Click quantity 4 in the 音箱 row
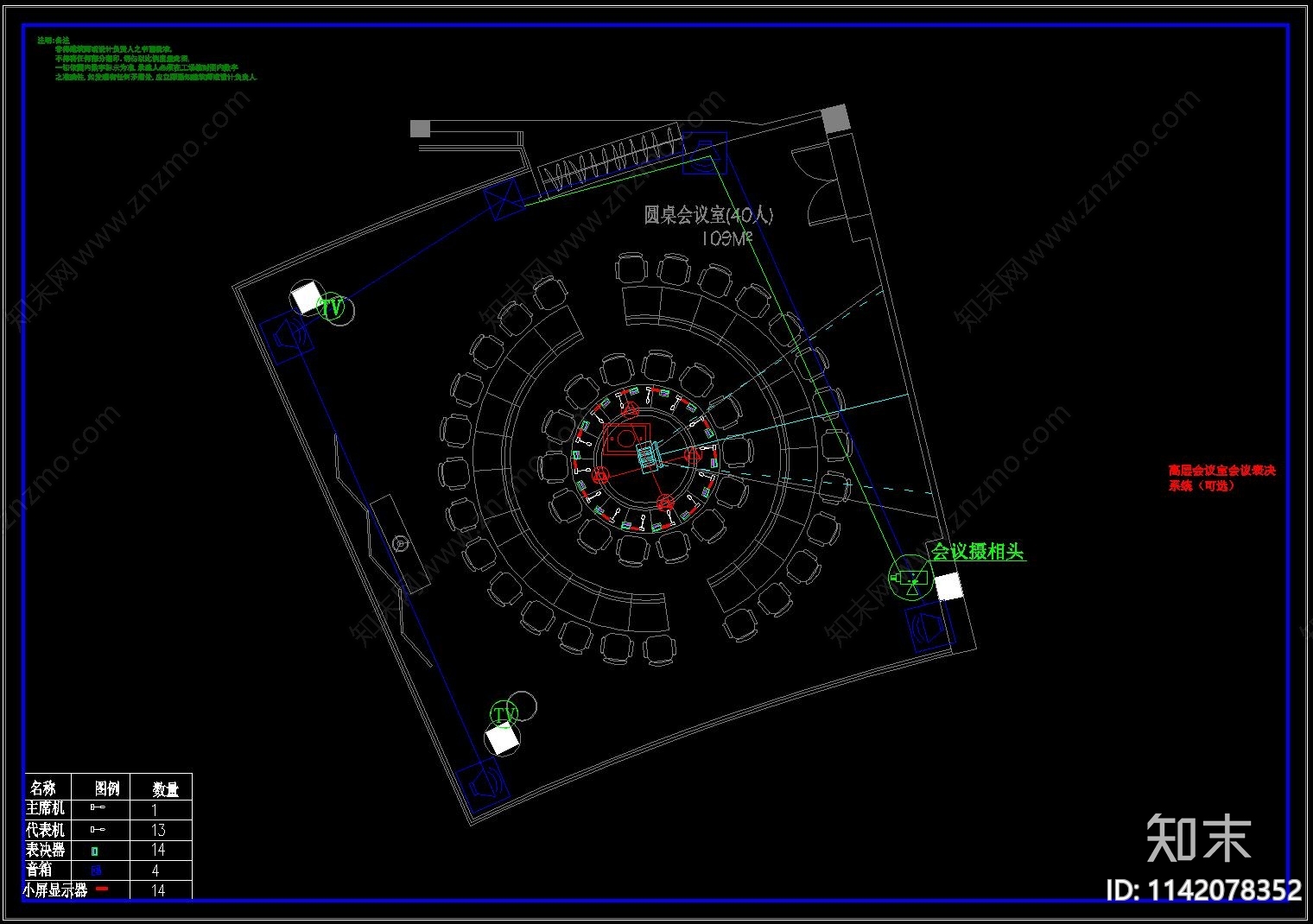The height and width of the screenshot is (924, 1313). coord(155,870)
